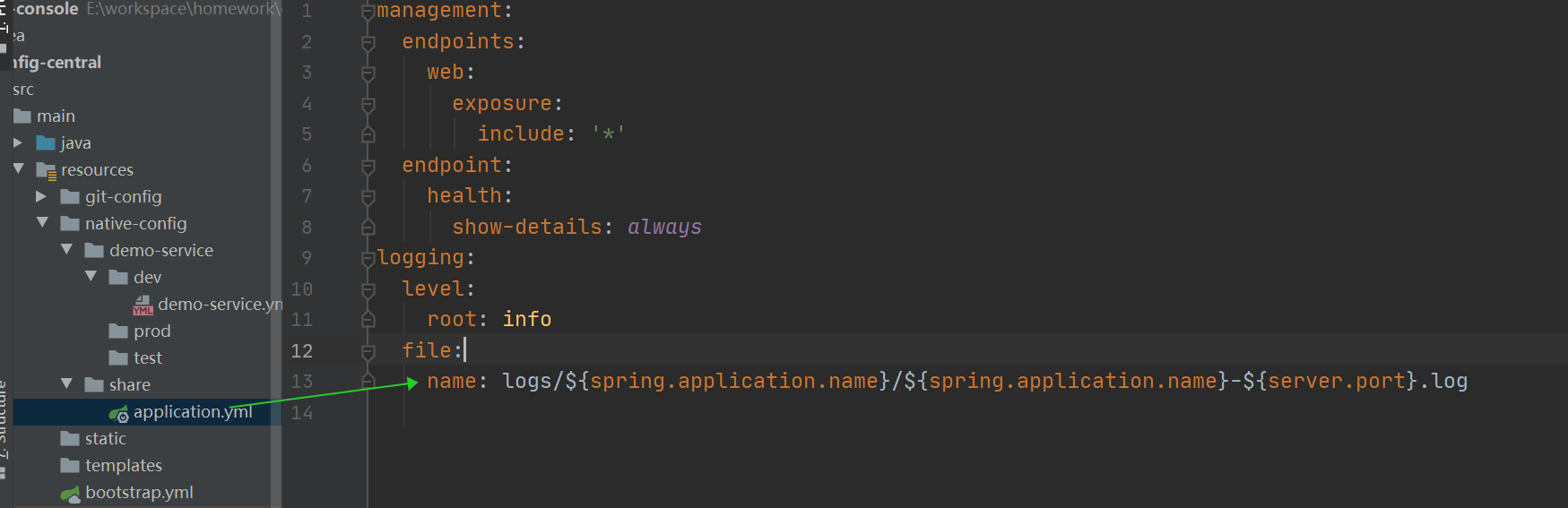Click line number 12 in gutter
Image resolution: width=1568 pixels, height=508 pixels.
pos(302,351)
